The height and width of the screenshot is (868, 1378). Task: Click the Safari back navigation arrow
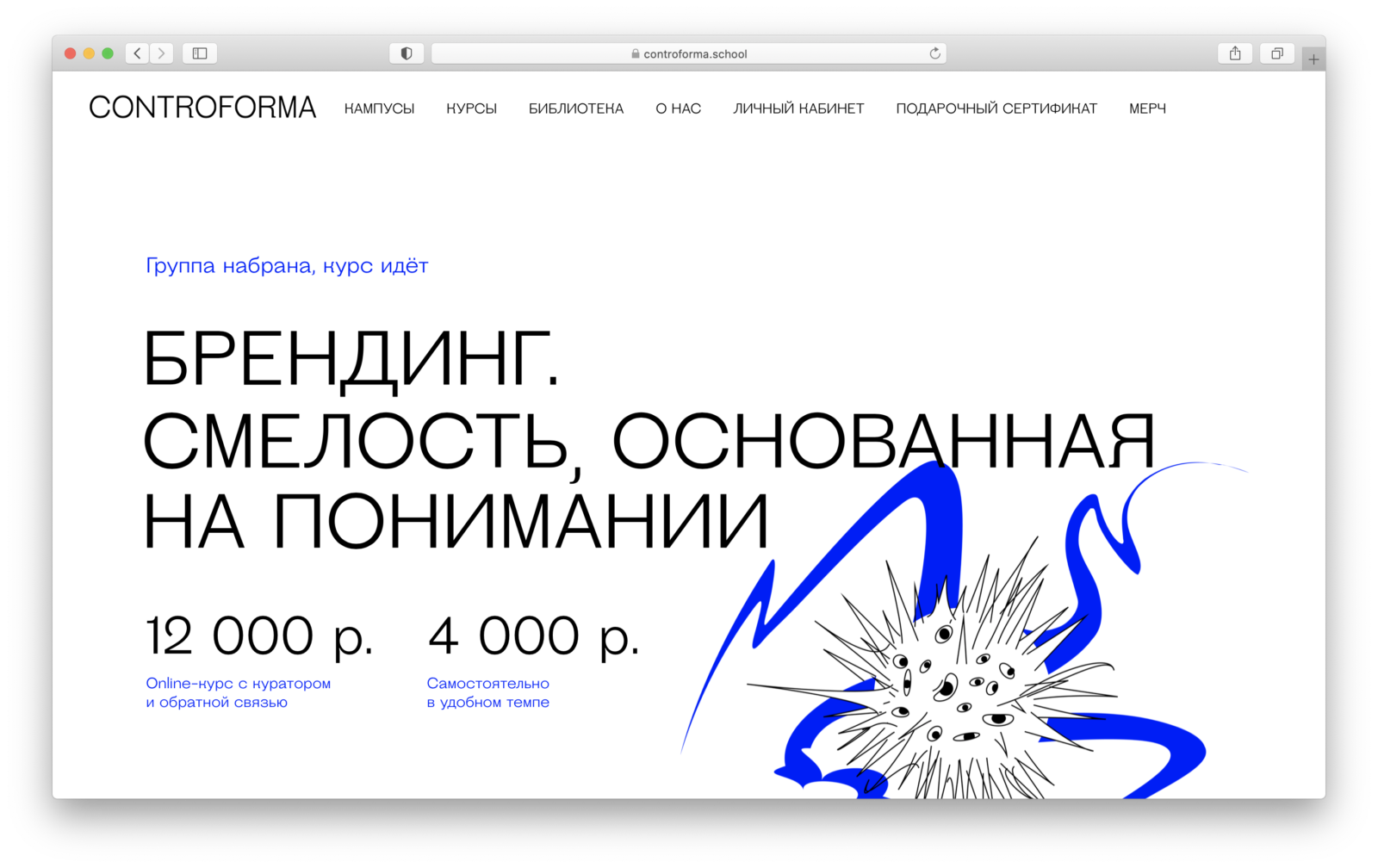coord(138,53)
